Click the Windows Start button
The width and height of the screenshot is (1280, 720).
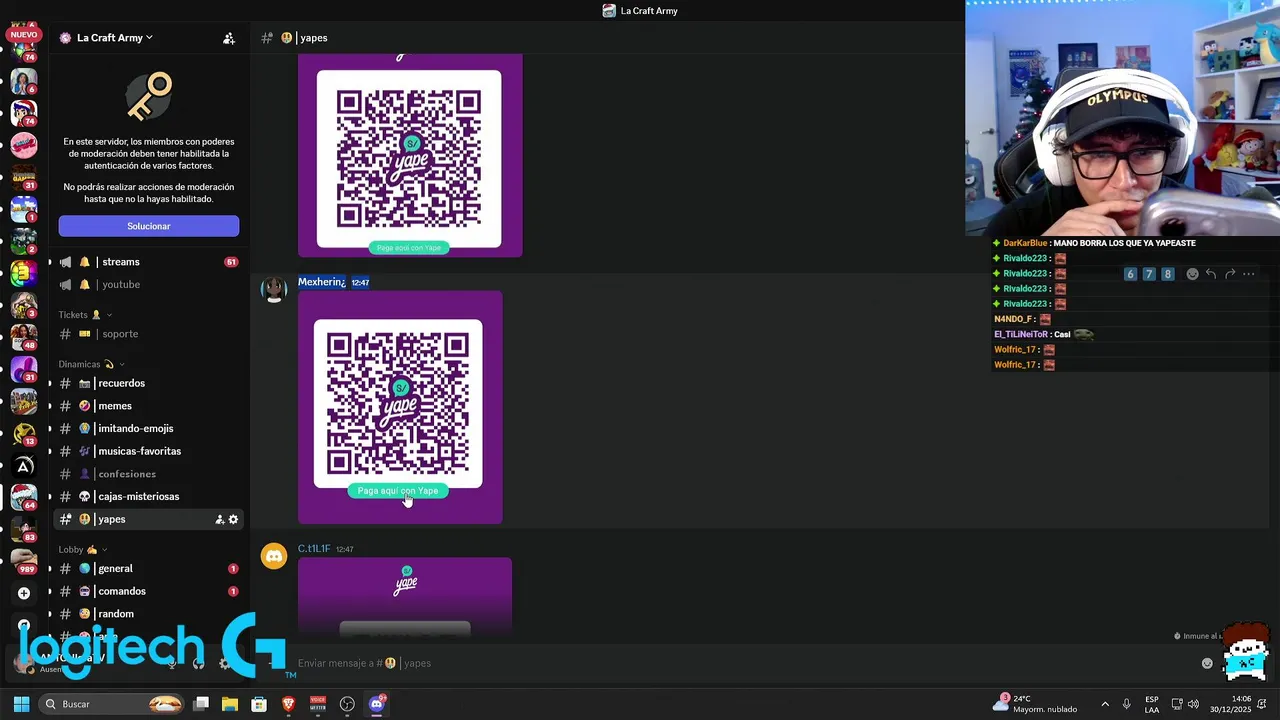pos(21,704)
